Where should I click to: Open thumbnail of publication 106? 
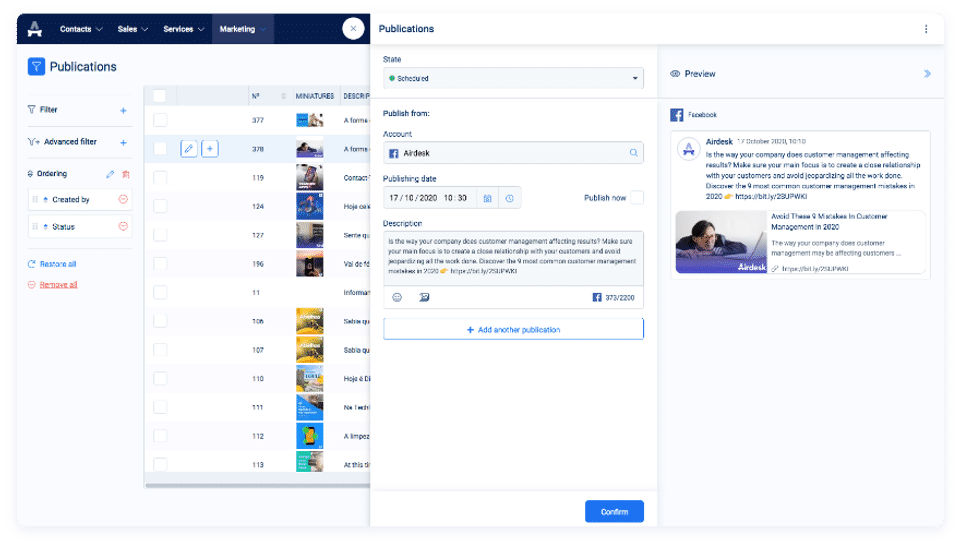point(309,321)
